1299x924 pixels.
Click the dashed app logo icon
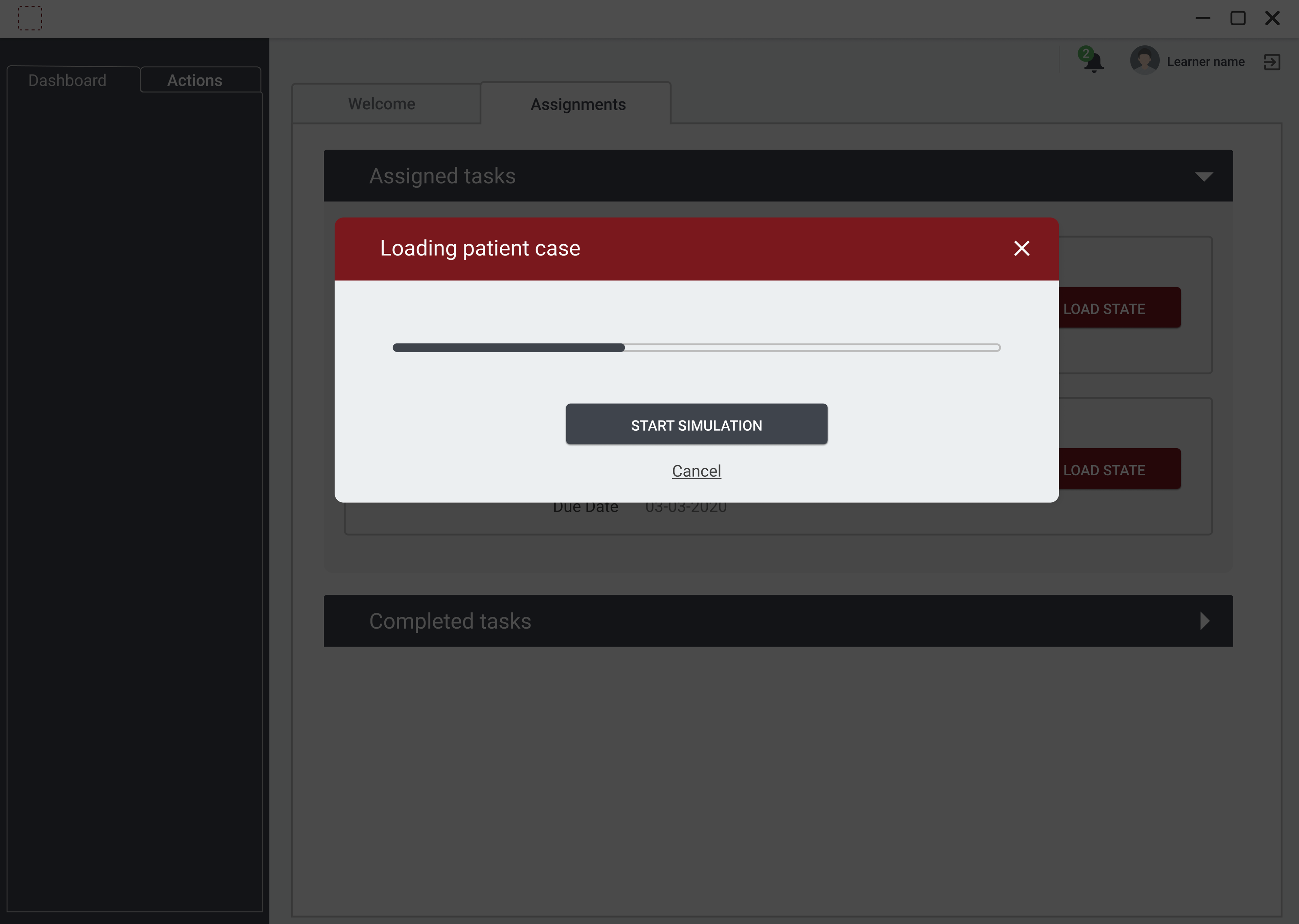point(30,18)
